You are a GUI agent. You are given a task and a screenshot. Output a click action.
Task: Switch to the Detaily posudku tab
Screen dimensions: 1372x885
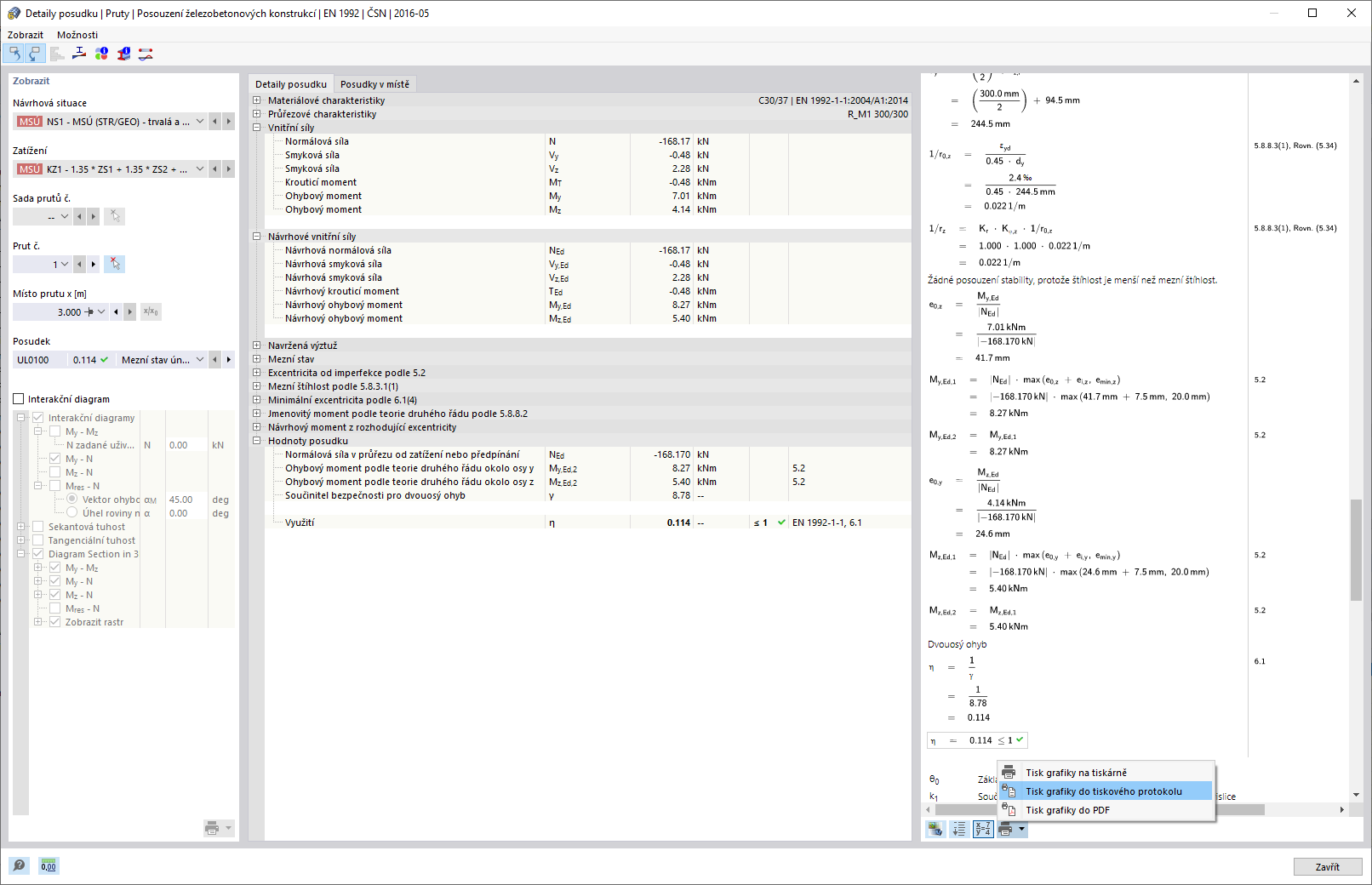291,84
